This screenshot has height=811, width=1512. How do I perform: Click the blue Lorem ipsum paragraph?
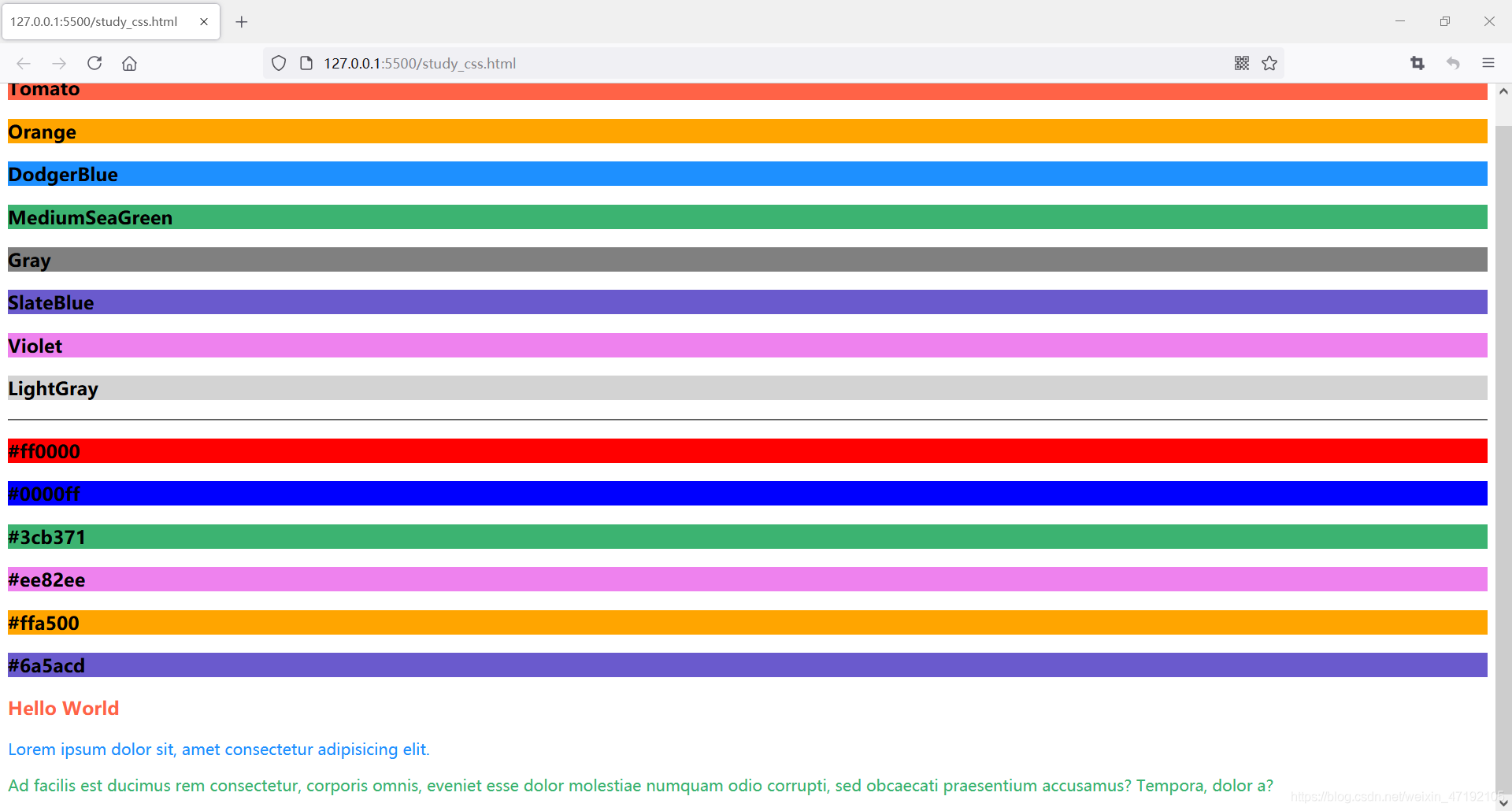coord(219,749)
